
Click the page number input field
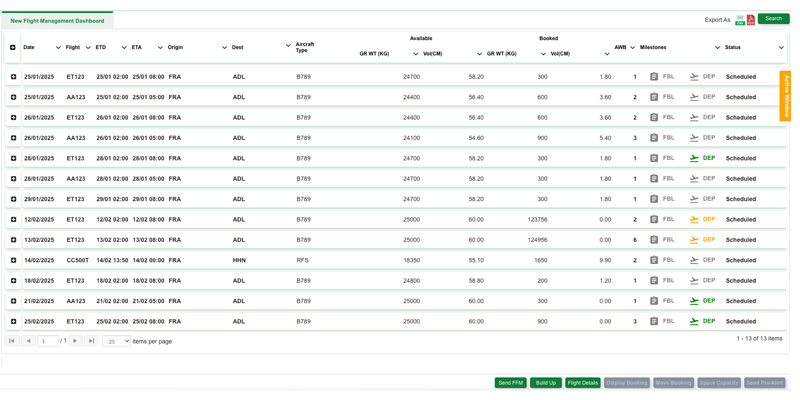tap(47, 341)
